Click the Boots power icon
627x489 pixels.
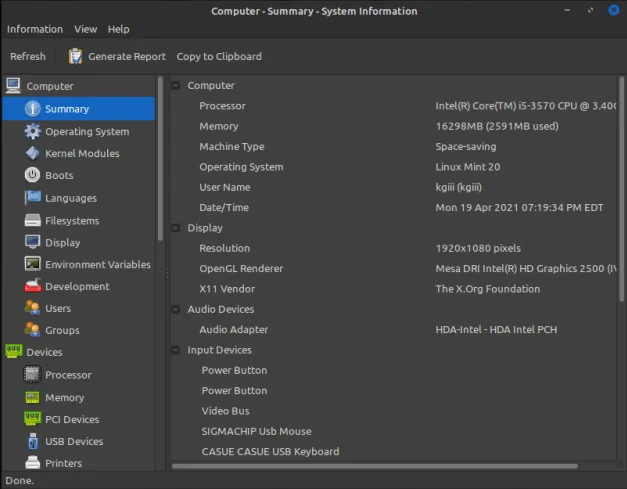point(32,175)
